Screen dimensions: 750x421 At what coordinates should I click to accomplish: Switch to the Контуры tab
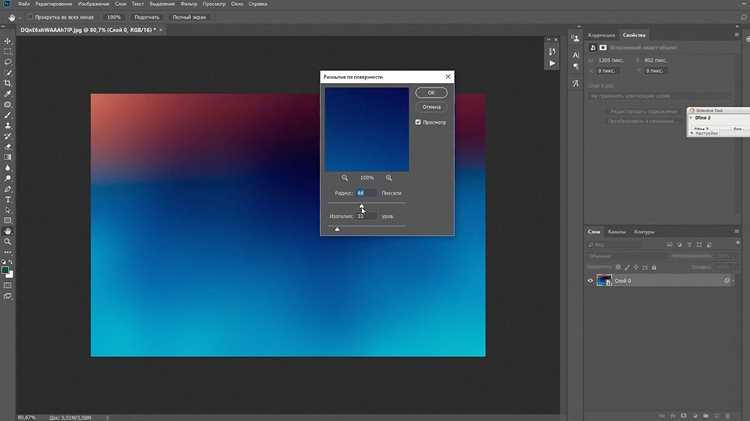coord(644,232)
